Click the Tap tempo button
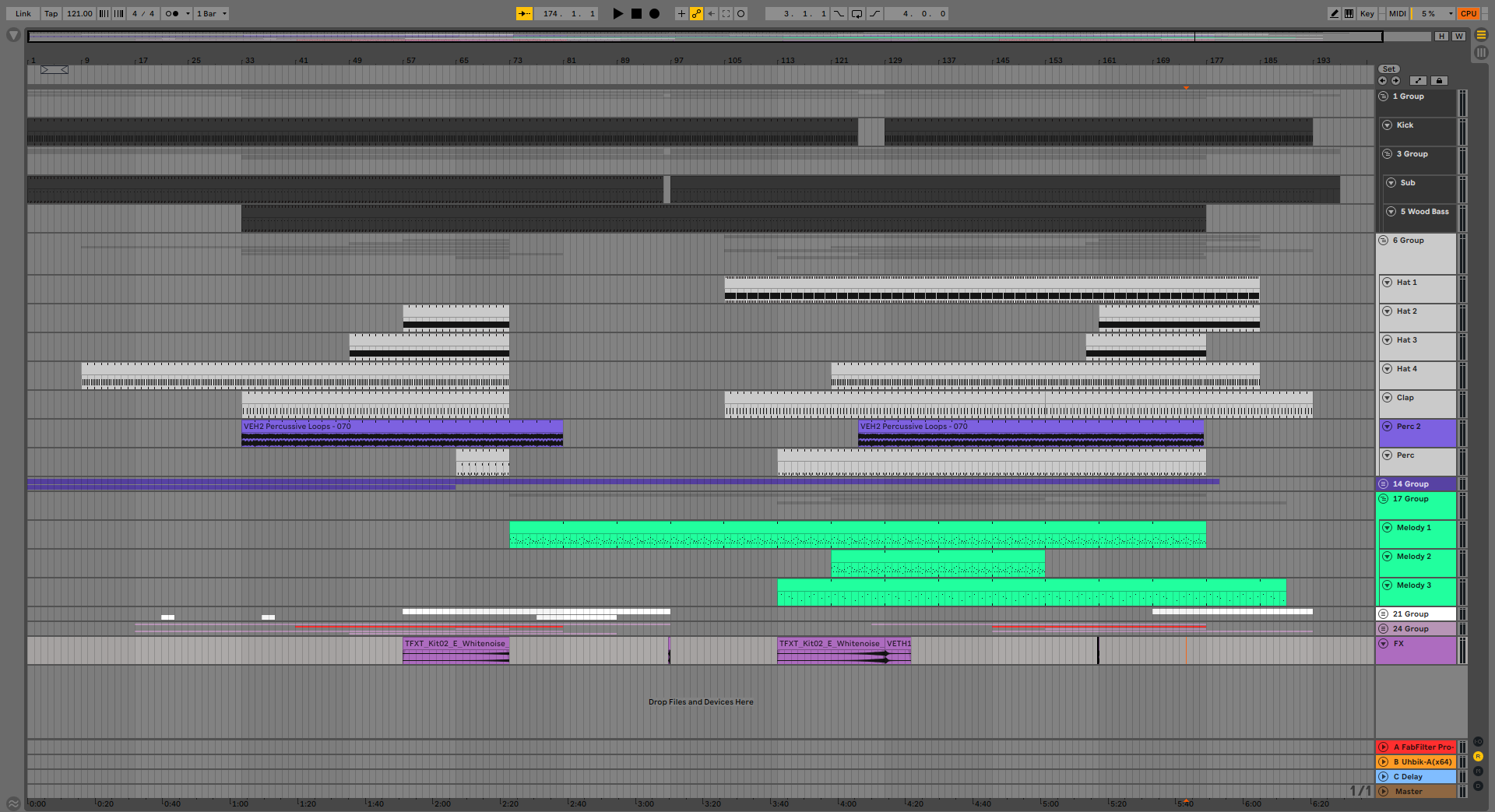1495x812 pixels. (x=51, y=13)
